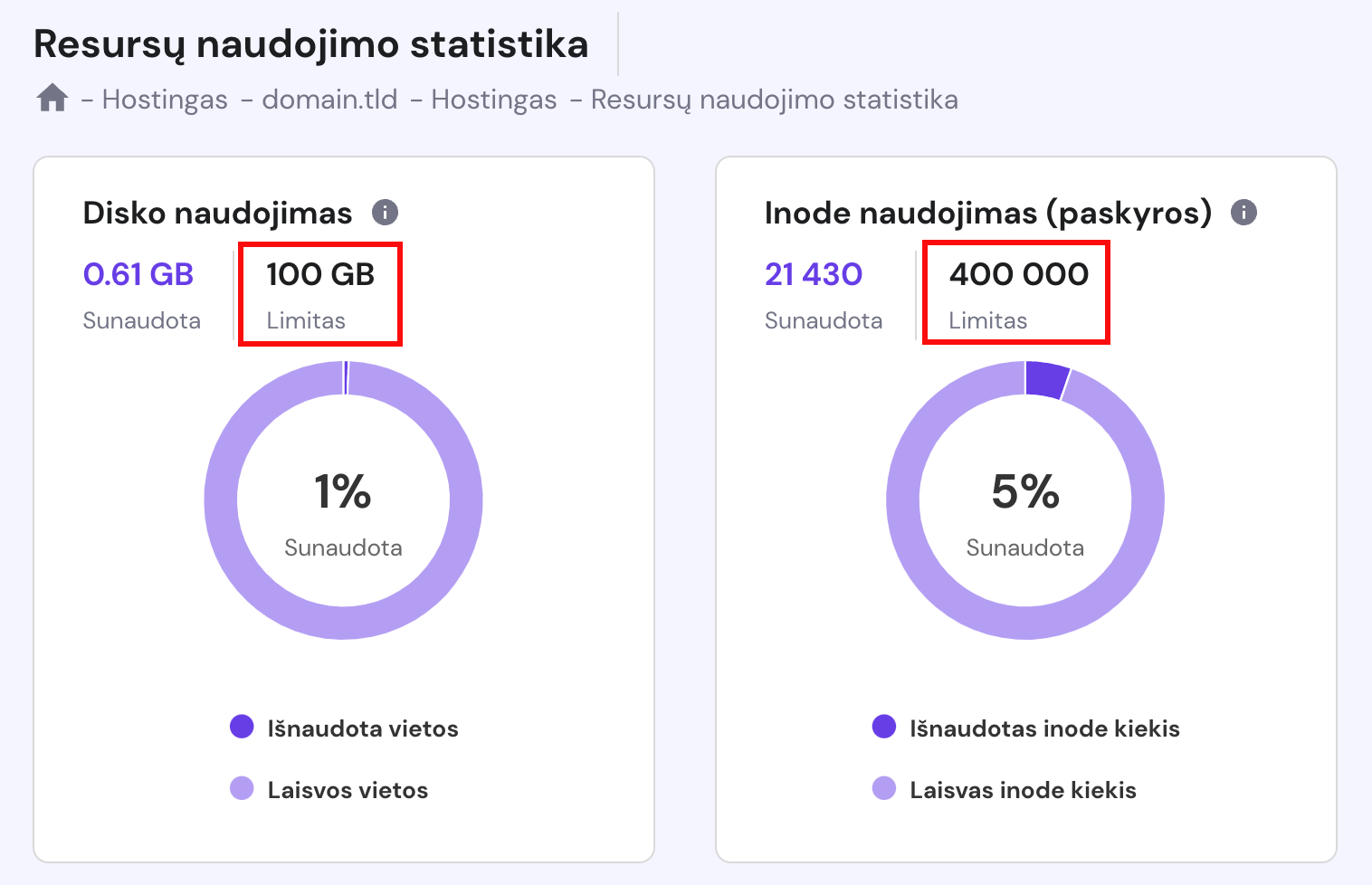Click the highlighted 400 000 Limitas value

pos(1018,275)
